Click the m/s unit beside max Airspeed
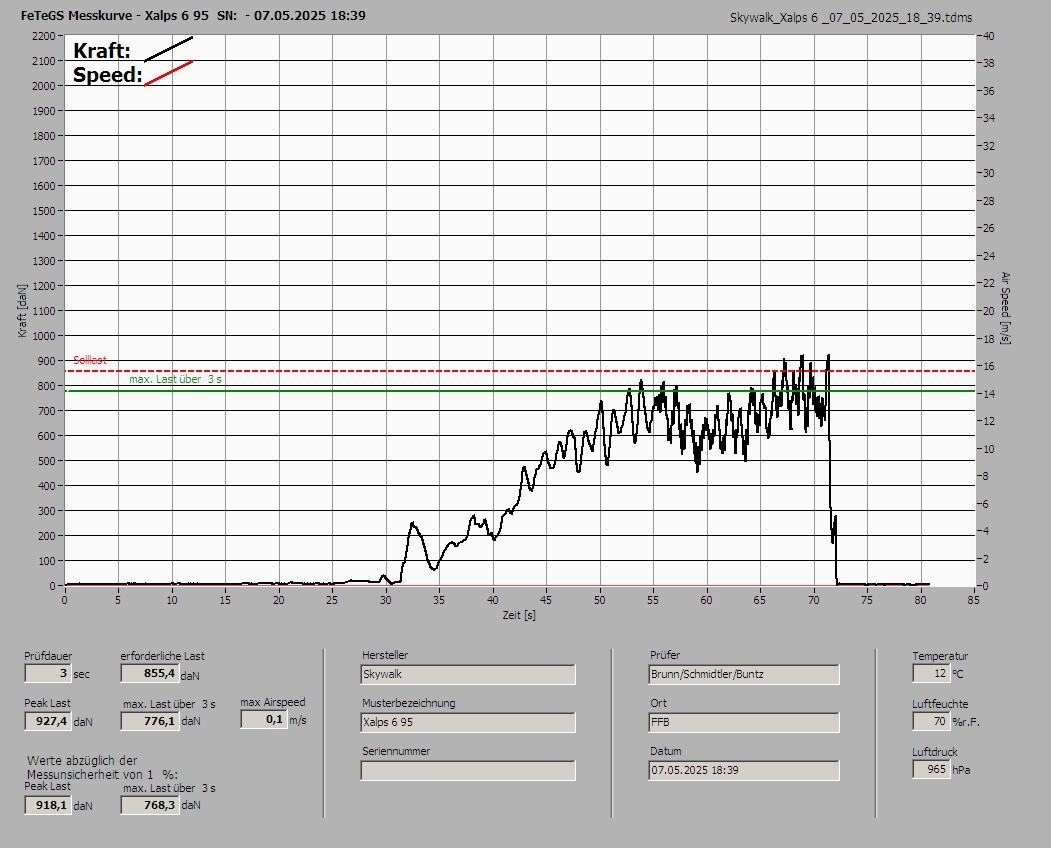 pos(298,721)
